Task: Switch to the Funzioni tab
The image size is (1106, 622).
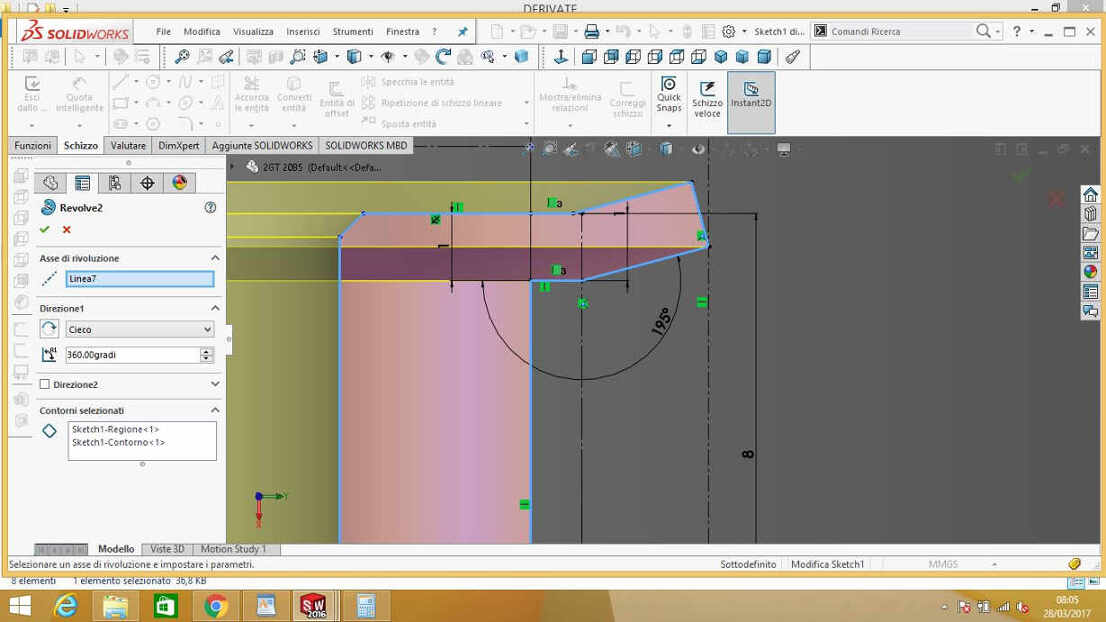Action: coord(32,145)
